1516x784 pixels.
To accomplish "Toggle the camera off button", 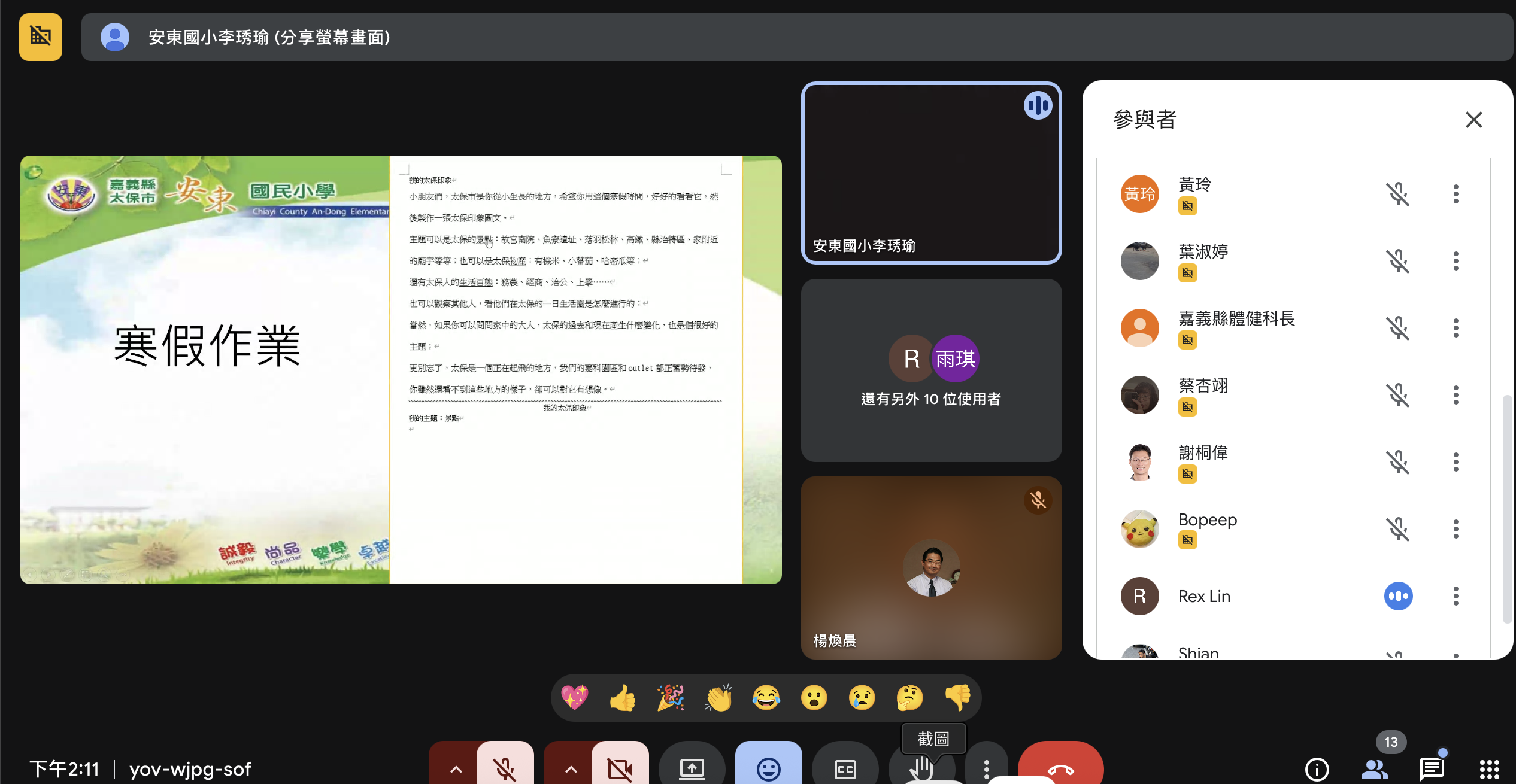I will click(x=620, y=768).
